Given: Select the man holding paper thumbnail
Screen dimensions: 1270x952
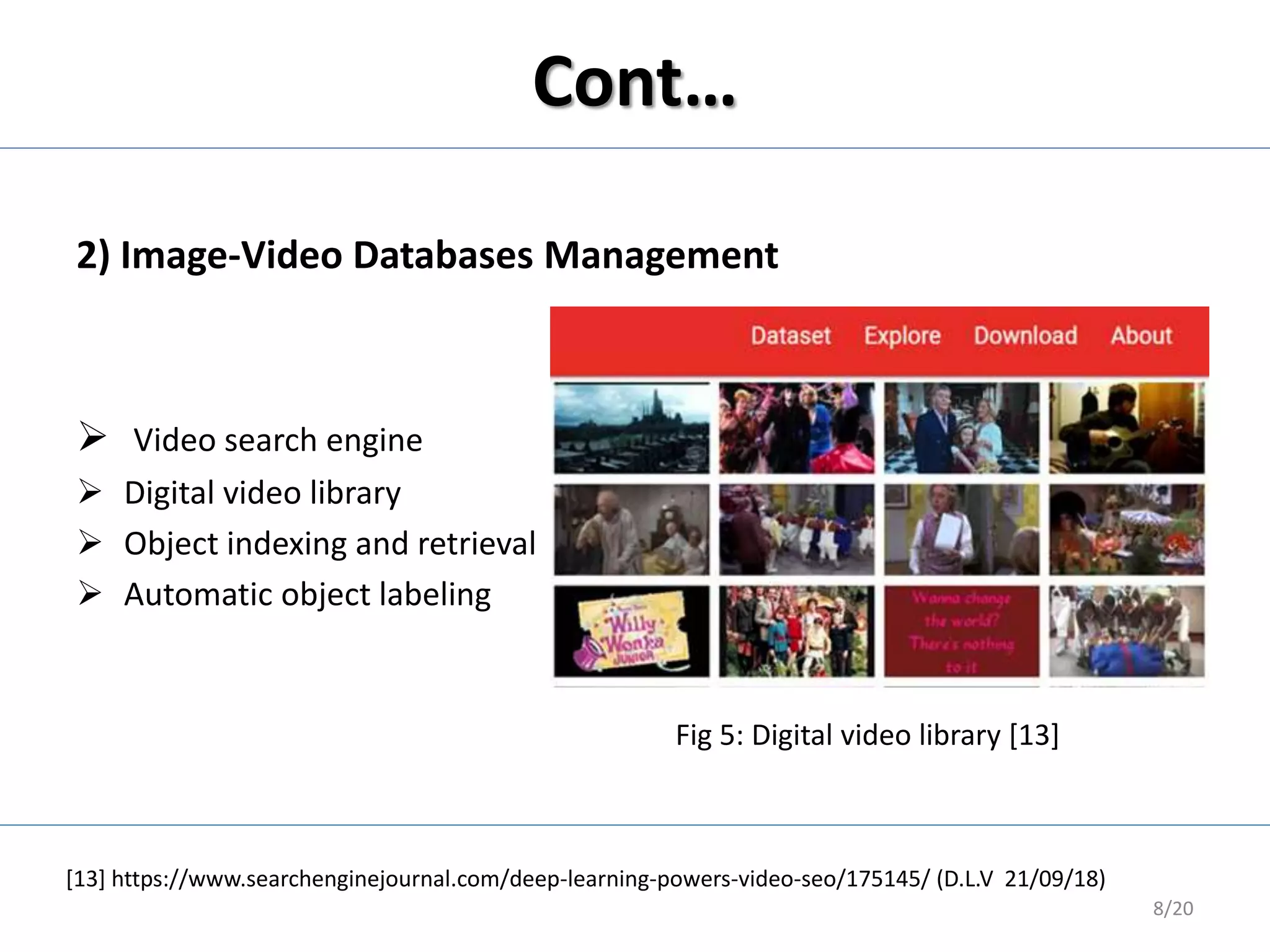Looking at the screenshot, I should (962, 530).
